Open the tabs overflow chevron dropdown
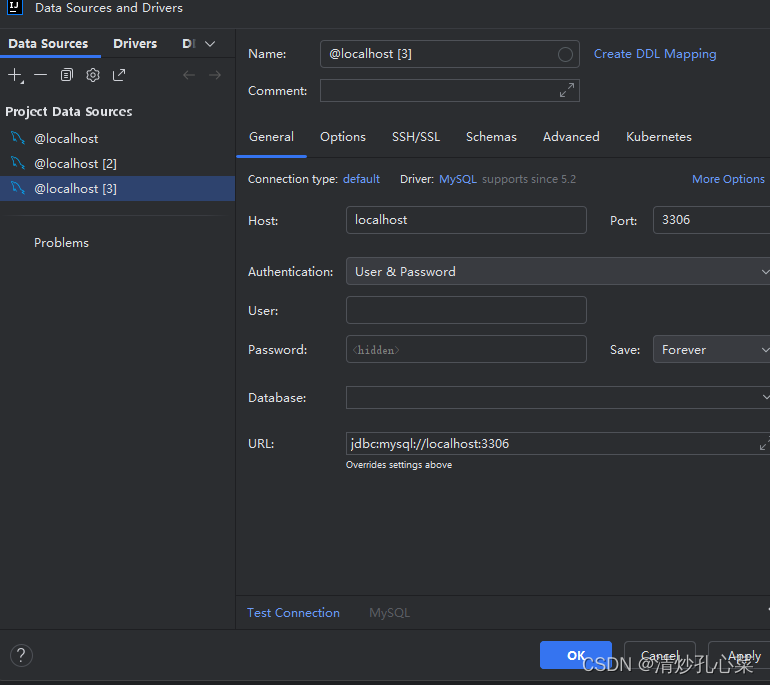770x685 pixels. click(210, 44)
